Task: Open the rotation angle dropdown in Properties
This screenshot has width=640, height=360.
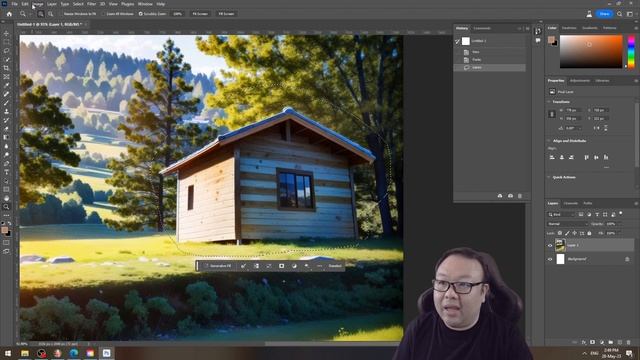Action: (x=580, y=128)
